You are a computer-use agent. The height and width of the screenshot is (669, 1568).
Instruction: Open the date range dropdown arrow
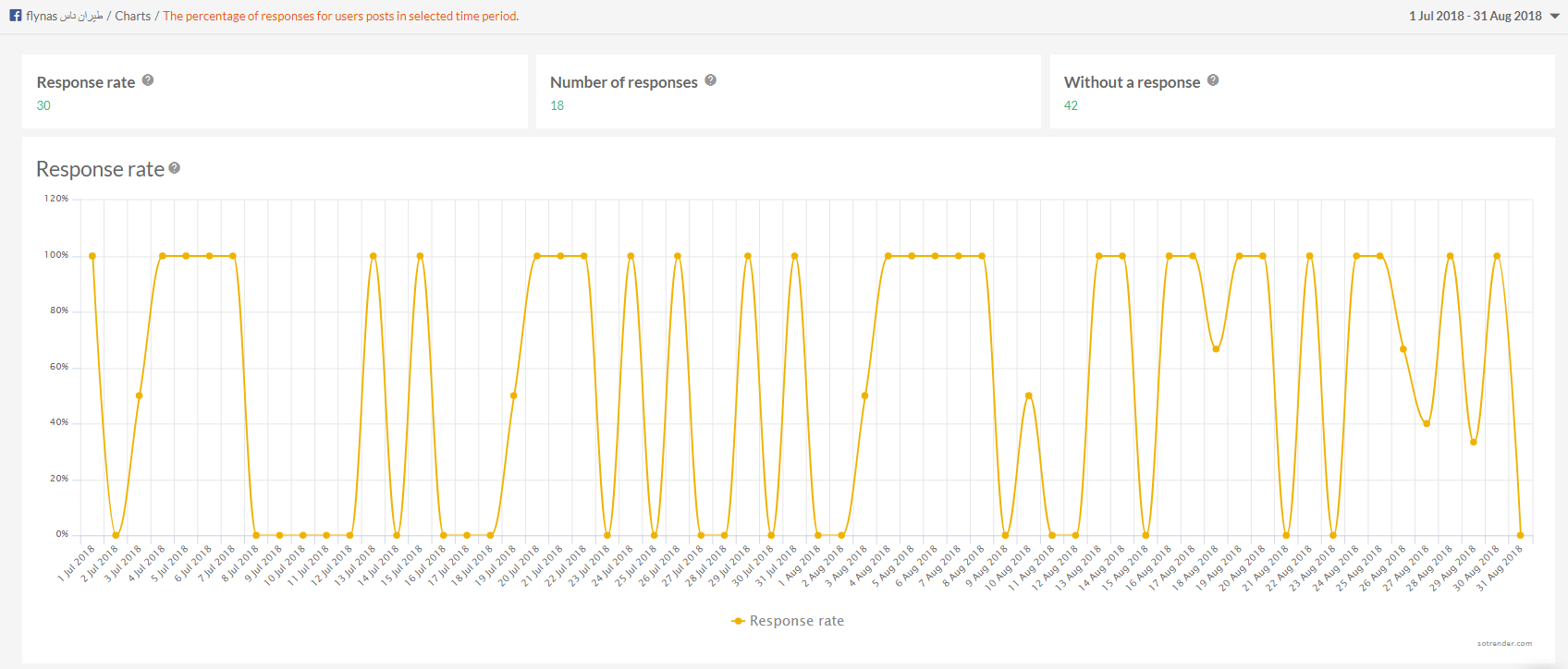tap(1555, 16)
